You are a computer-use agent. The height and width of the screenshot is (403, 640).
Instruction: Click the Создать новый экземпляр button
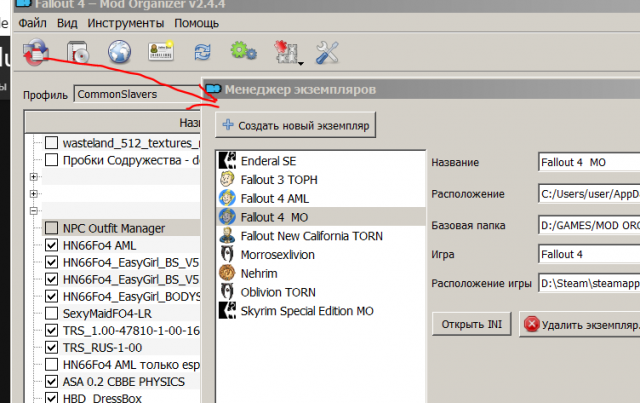(295, 126)
